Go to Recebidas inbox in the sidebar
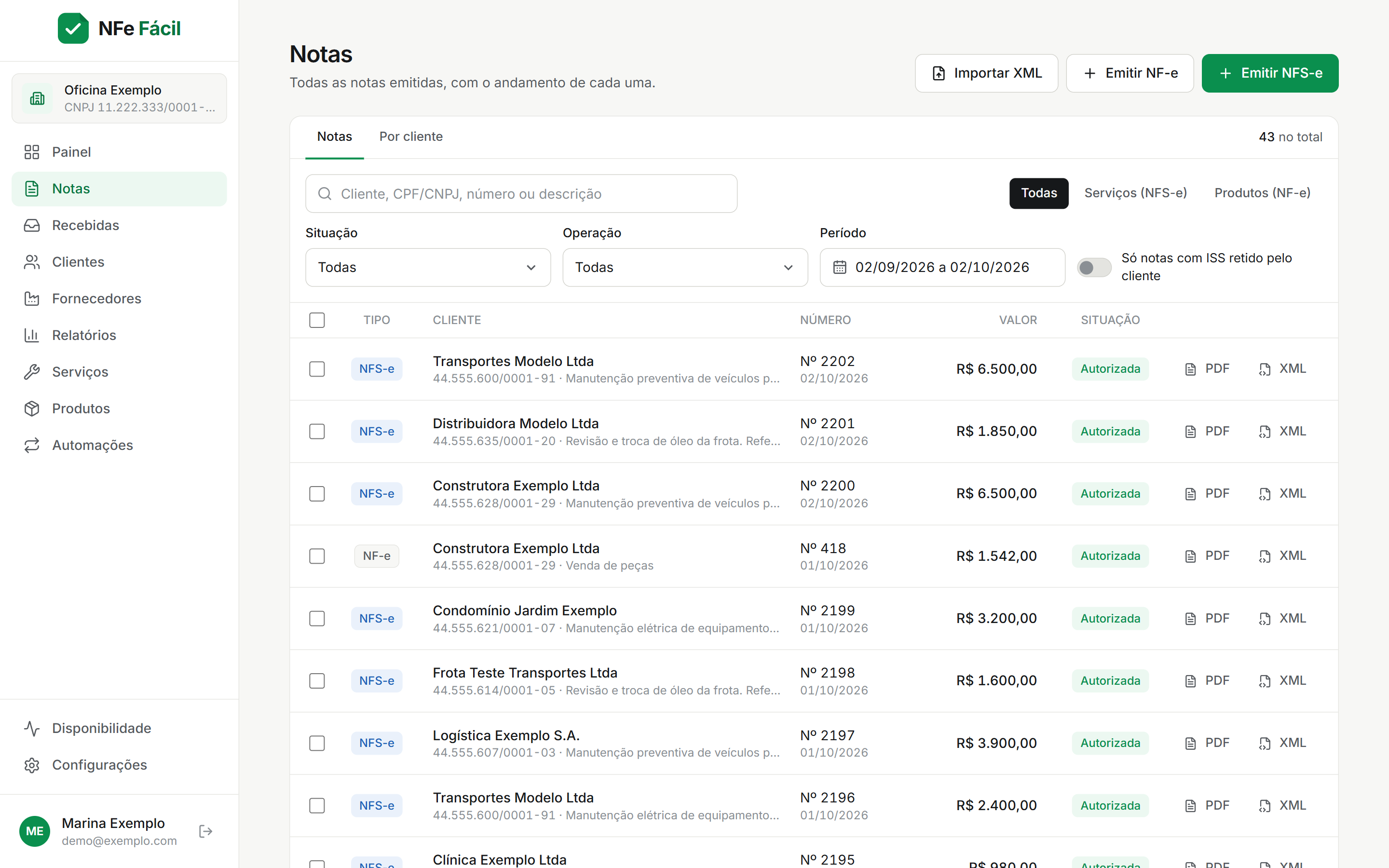This screenshot has height=868, width=1389. click(119, 226)
